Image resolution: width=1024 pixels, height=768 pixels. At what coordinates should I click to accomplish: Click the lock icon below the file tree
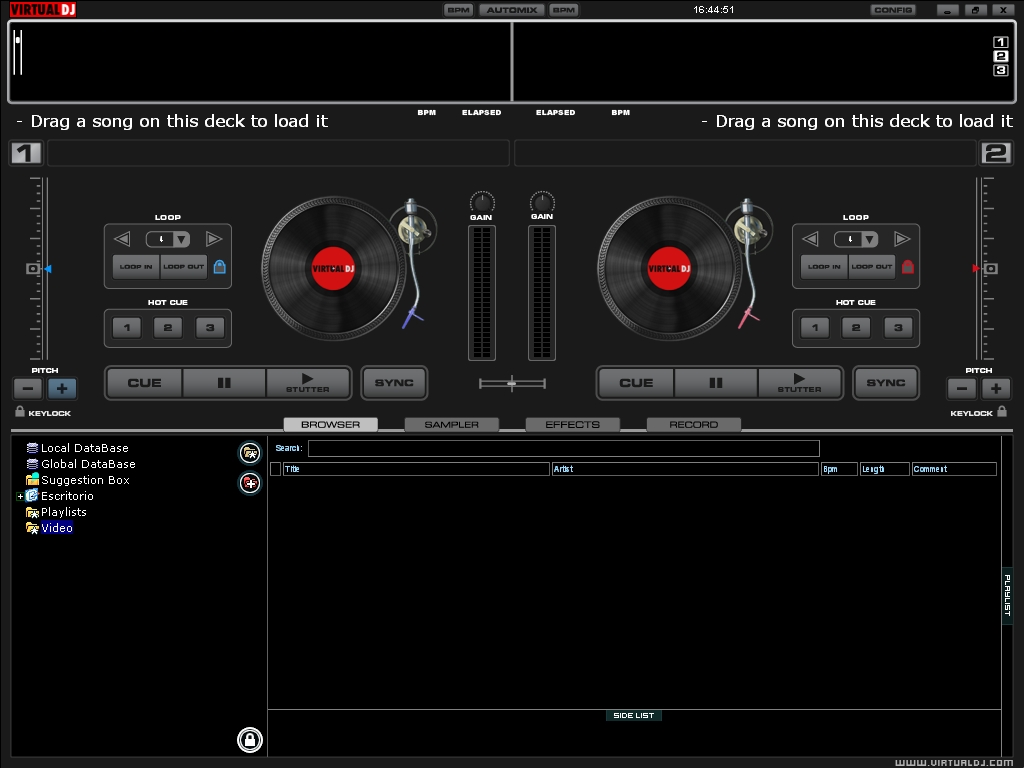click(x=249, y=740)
